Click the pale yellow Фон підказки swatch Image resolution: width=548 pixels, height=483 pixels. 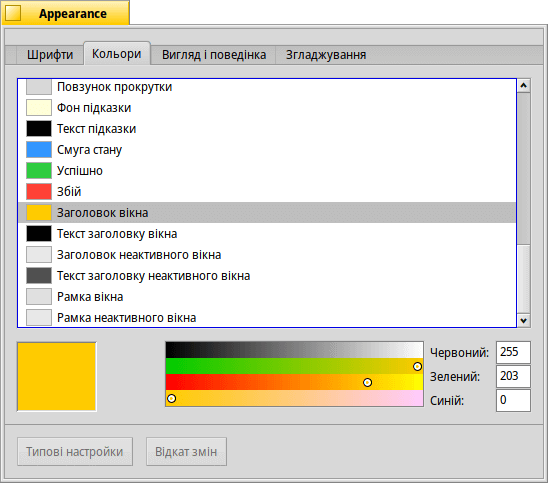coord(39,108)
